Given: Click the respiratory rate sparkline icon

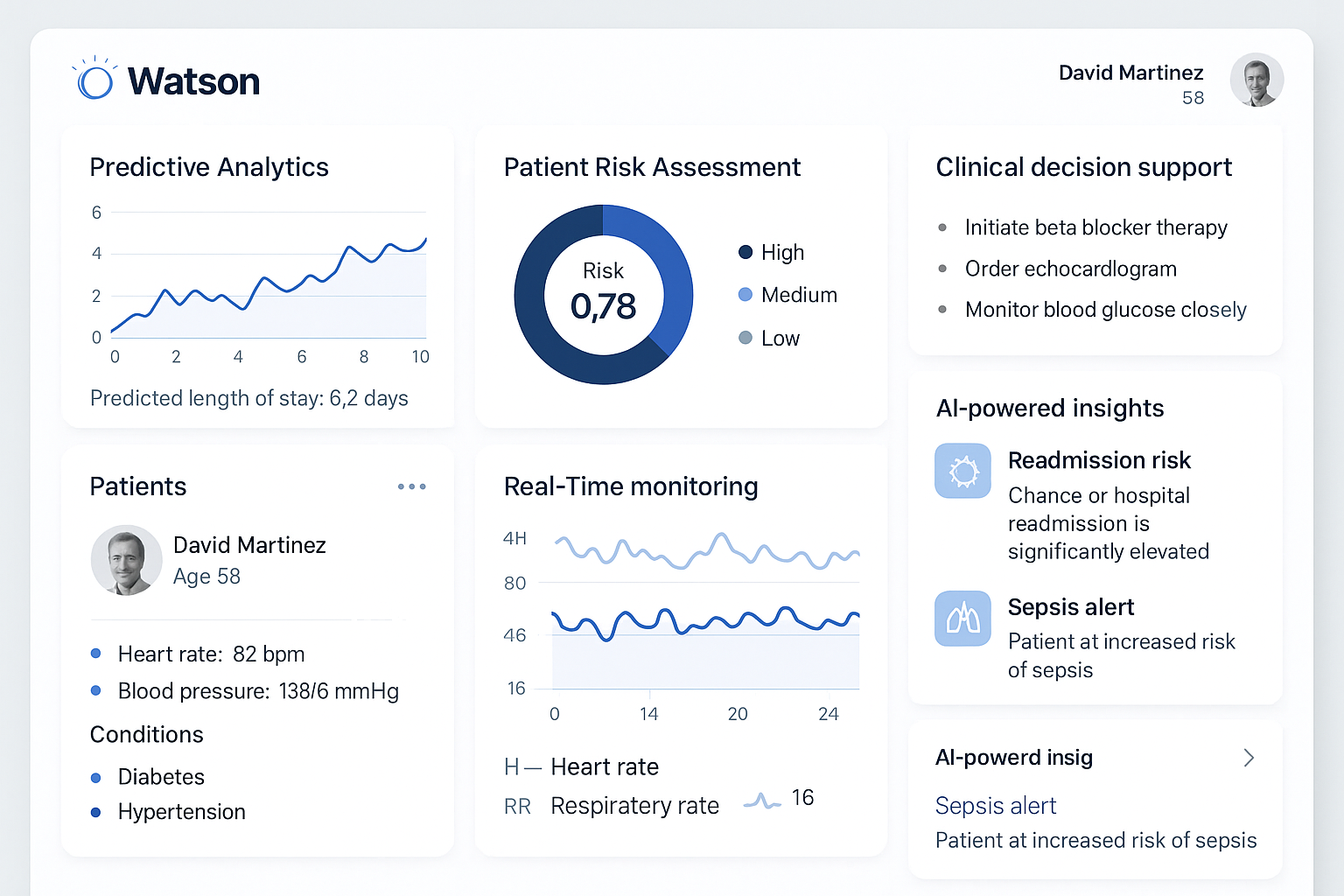Looking at the screenshot, I should (762, 799).
